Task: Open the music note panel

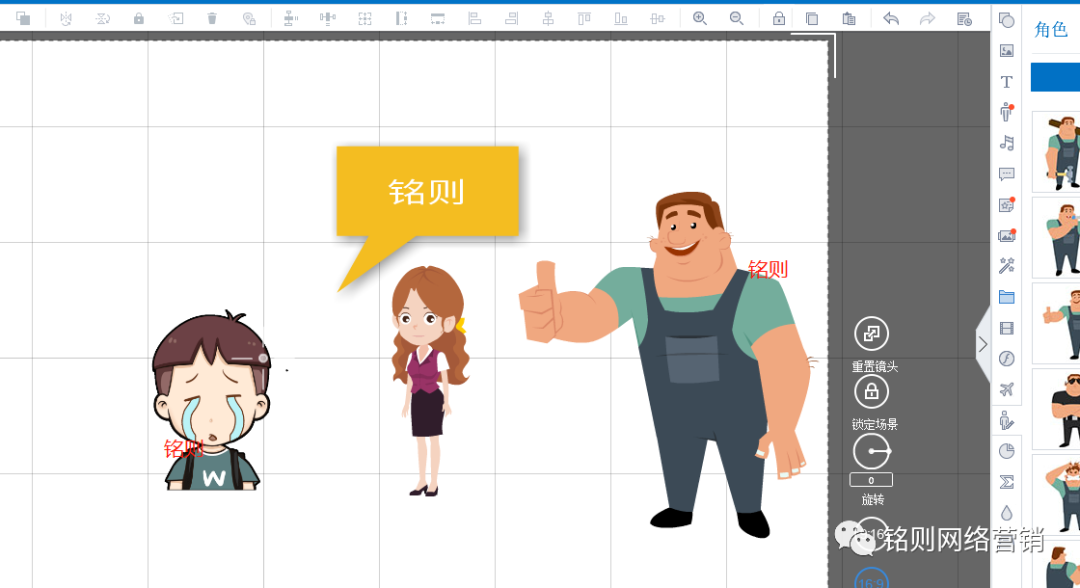Action: [1007, 143]
